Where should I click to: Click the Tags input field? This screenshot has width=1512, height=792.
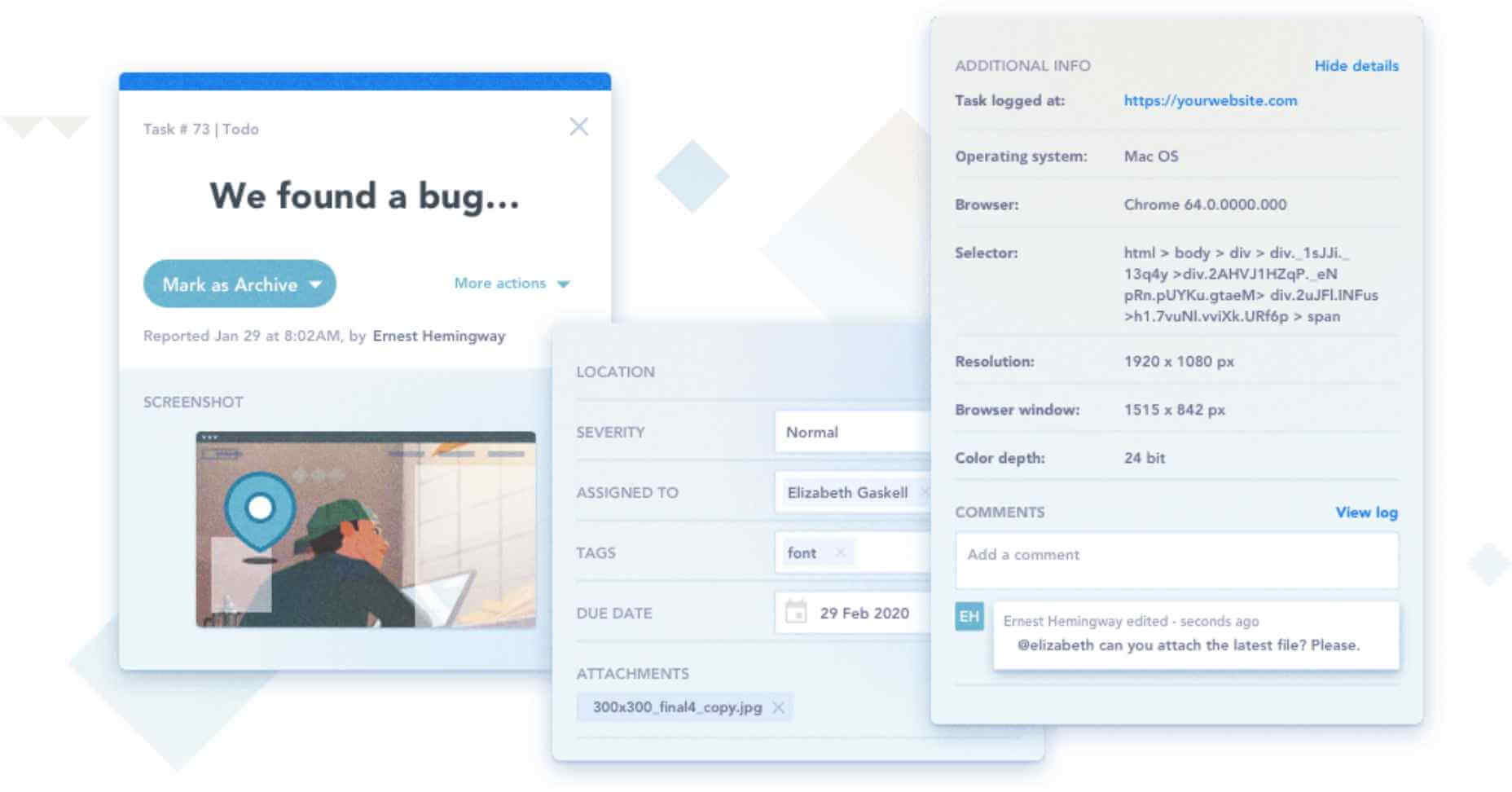pyautogui.click(x=888, y=552)
